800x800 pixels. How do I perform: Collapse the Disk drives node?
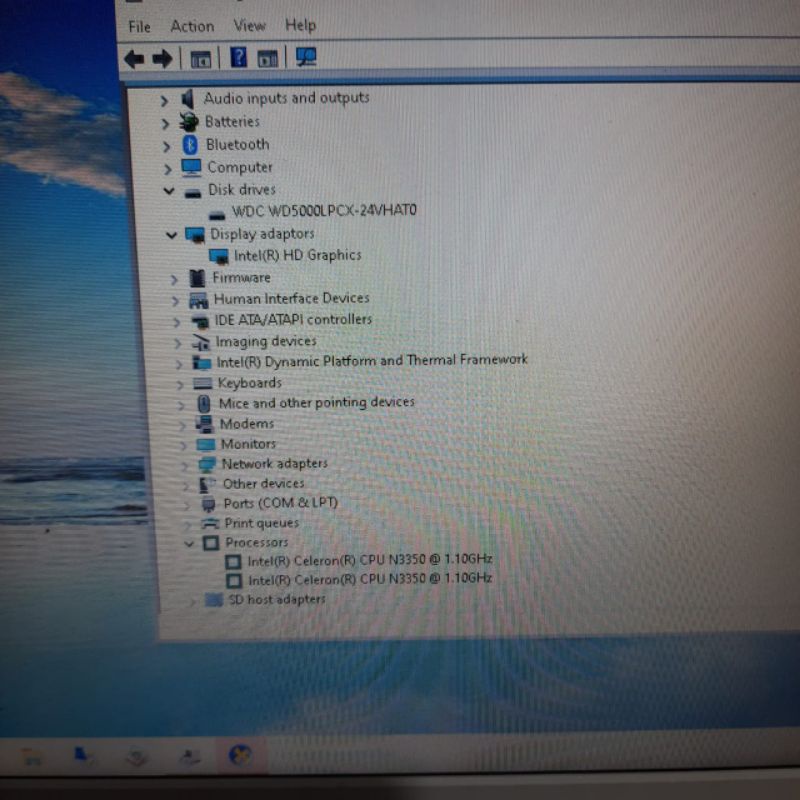tap(169, 191)
